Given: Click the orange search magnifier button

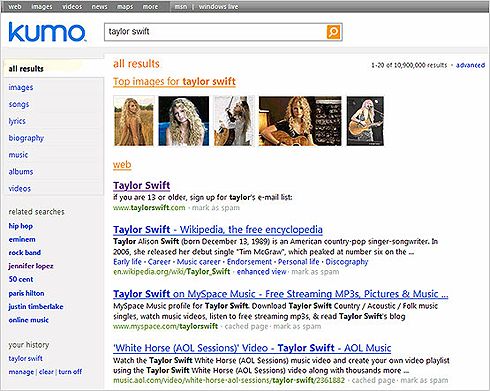Looking at the screenshot, I should tap(333, 32).
